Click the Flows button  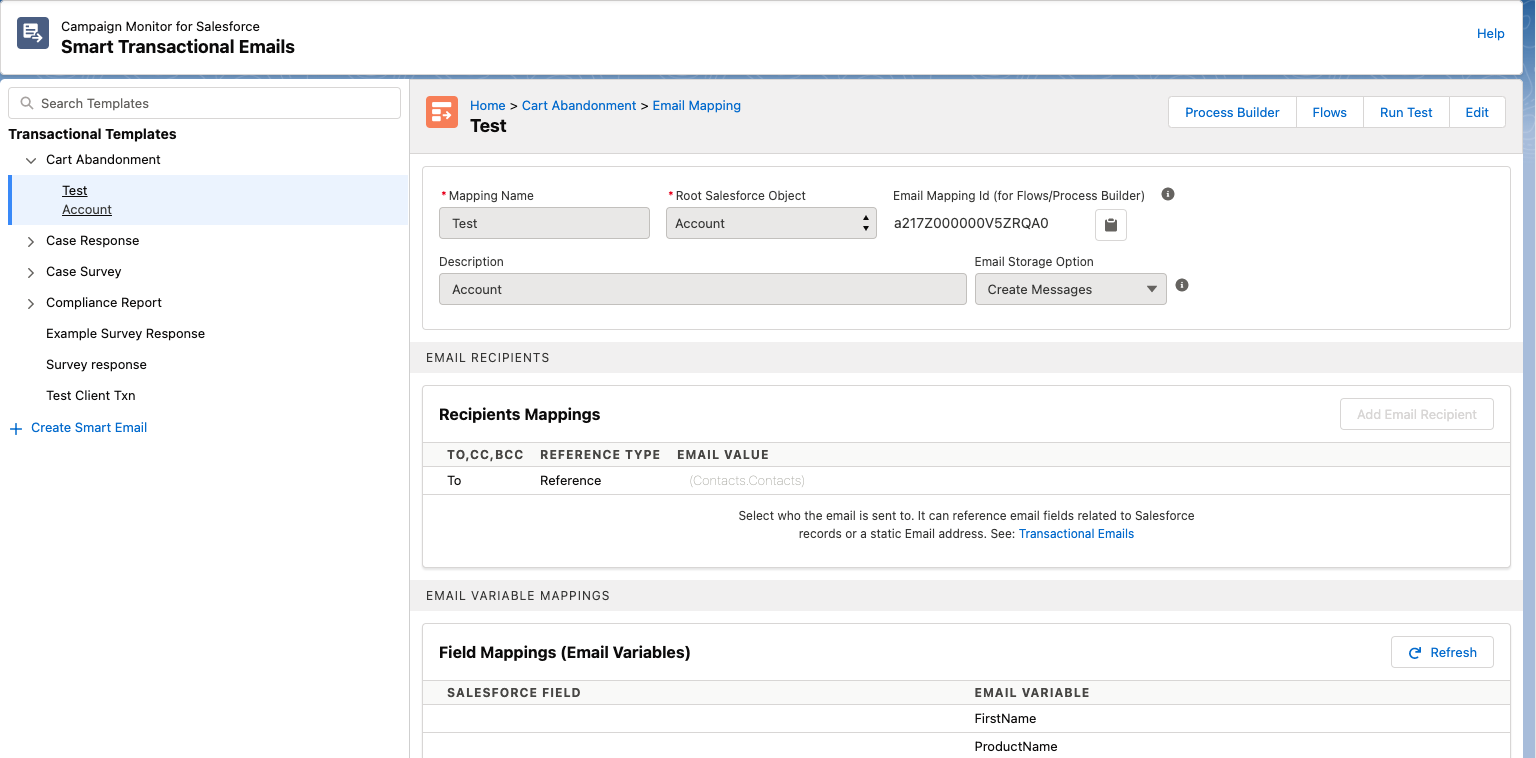[x=1329, y=112]
